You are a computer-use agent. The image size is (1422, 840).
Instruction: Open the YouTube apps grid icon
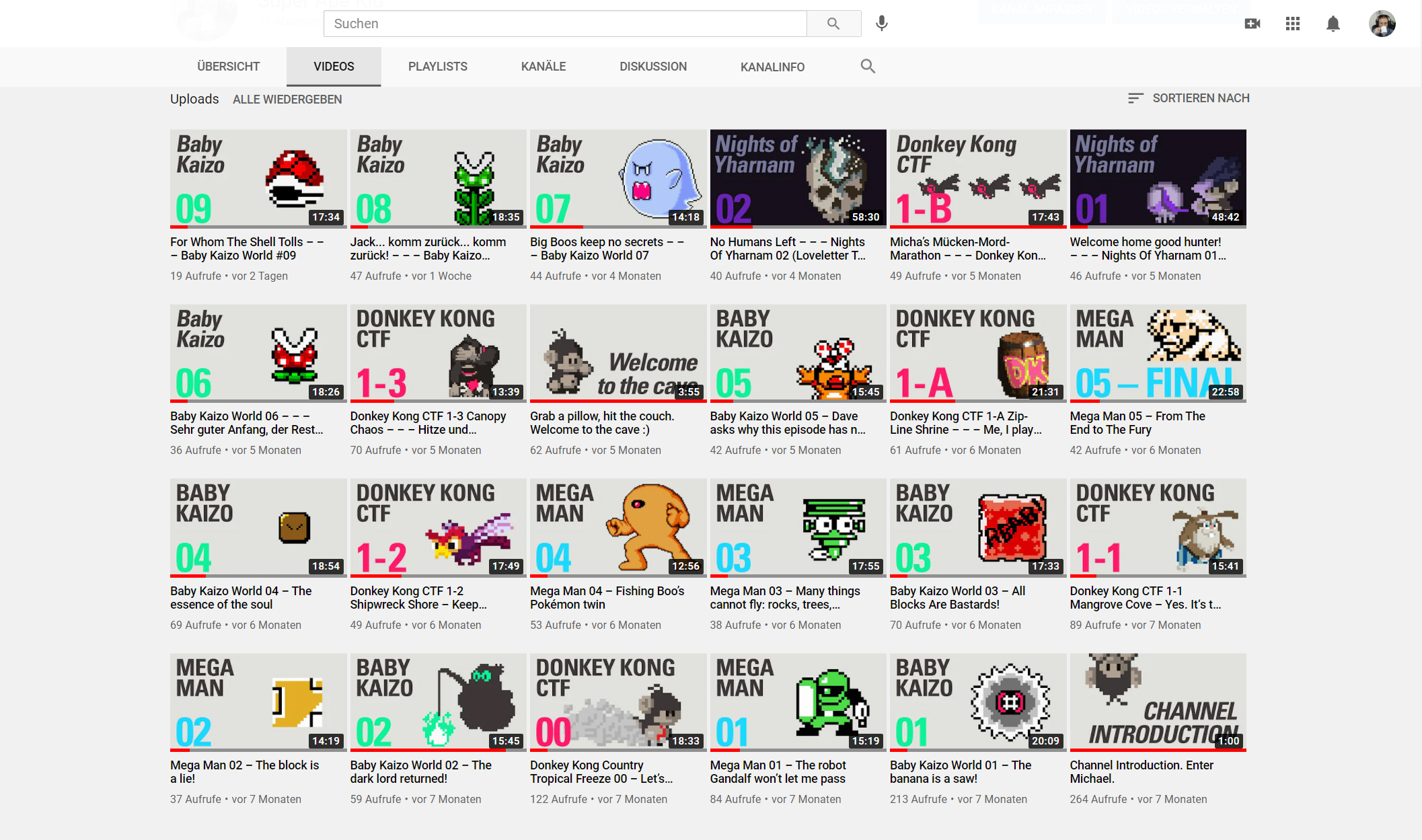pyautogui.click(x=1293, y=24)
